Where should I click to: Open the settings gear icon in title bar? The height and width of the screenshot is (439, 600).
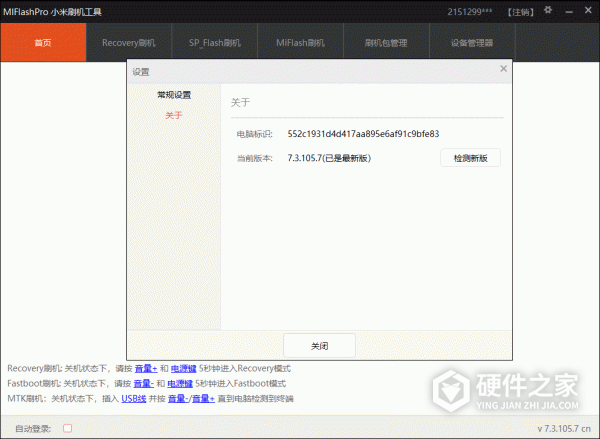(x=548, y=10)
